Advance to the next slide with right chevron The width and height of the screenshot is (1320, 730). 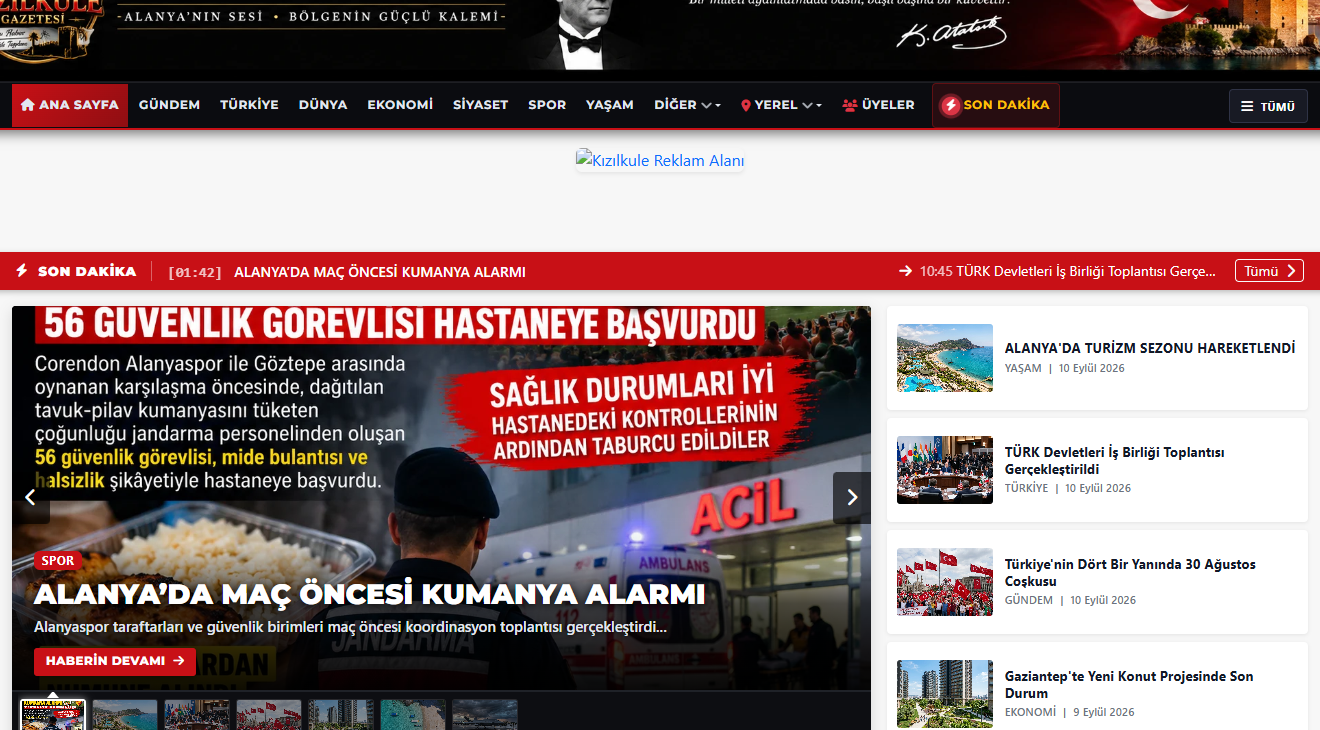tap(852, 498)
